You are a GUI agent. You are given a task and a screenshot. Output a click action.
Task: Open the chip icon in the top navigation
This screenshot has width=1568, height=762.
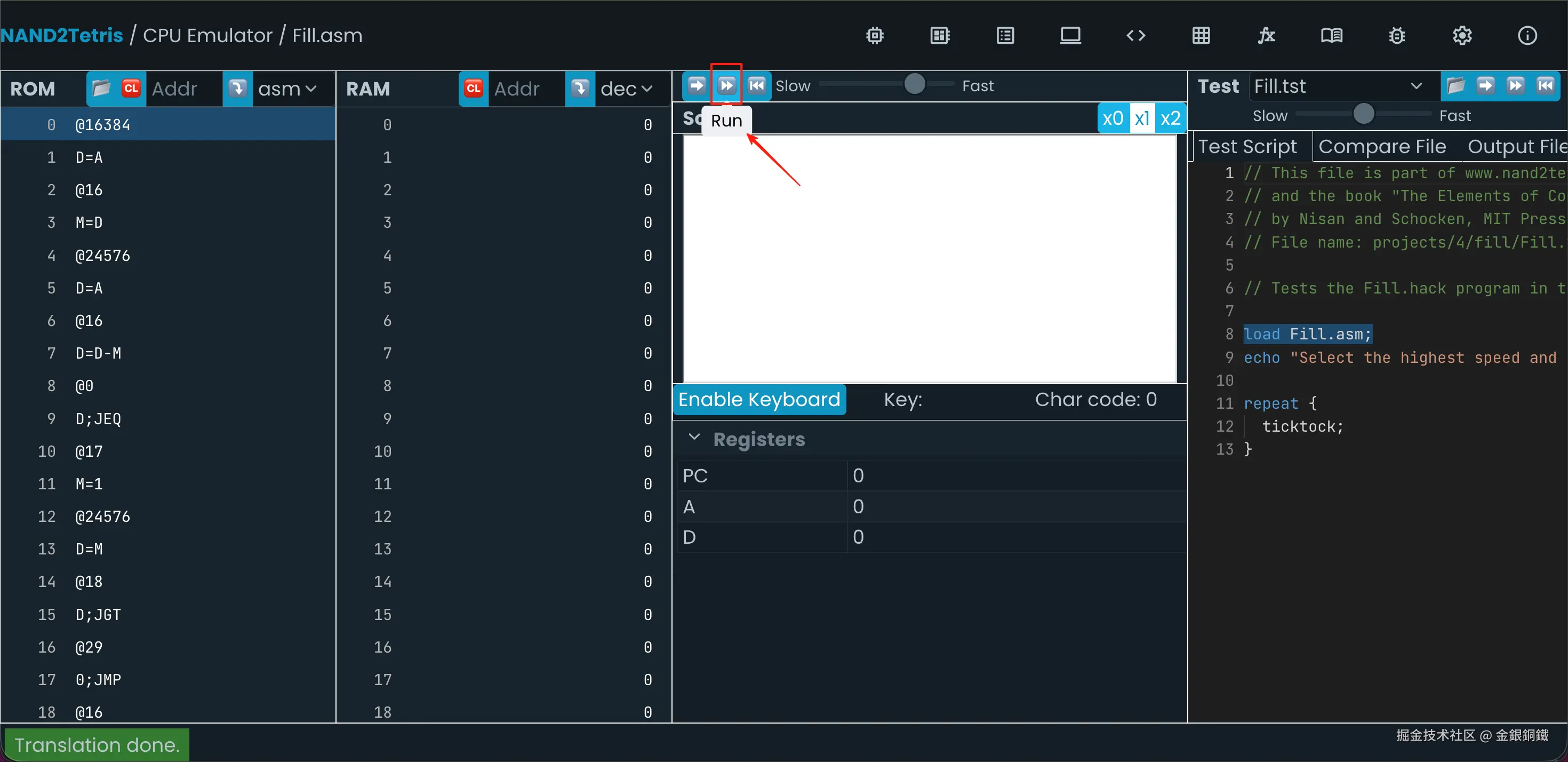tap(875, 35)
